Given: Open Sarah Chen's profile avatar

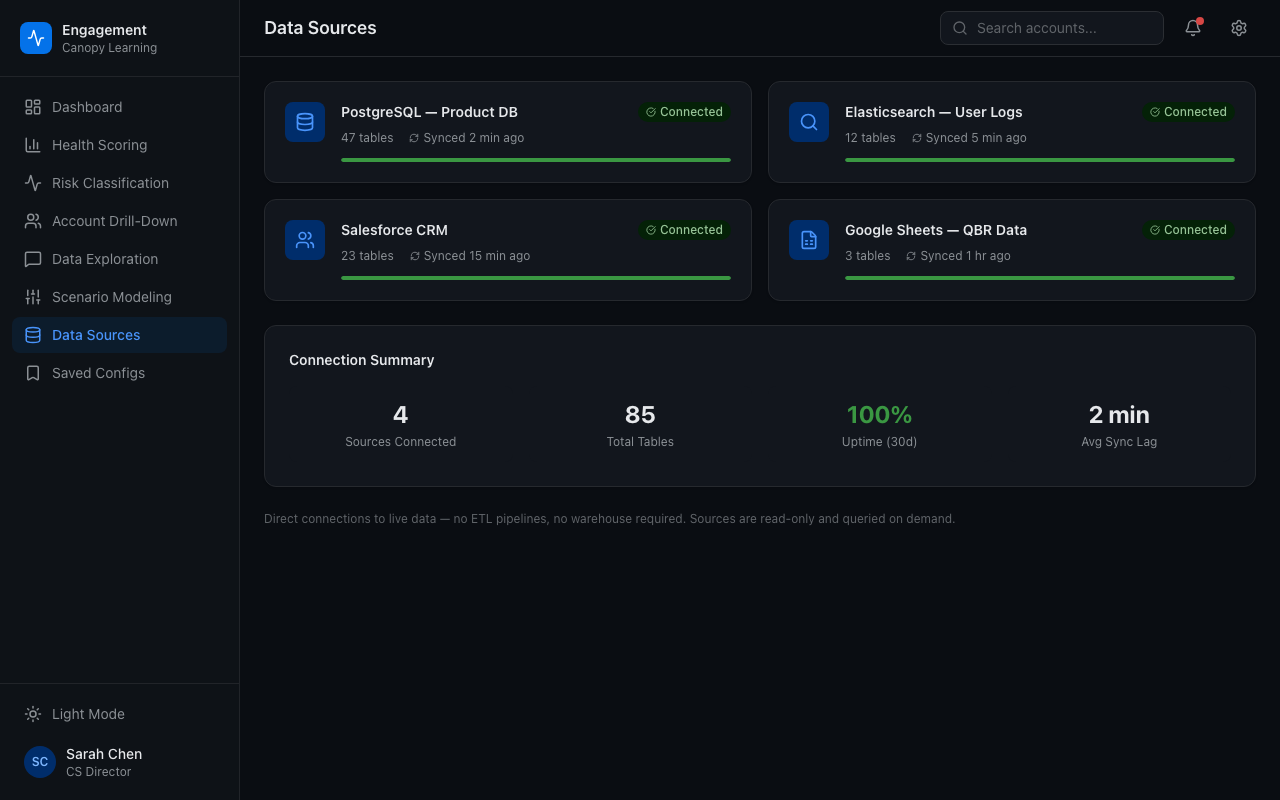Looking at the screenshot, I should point(40,762).
